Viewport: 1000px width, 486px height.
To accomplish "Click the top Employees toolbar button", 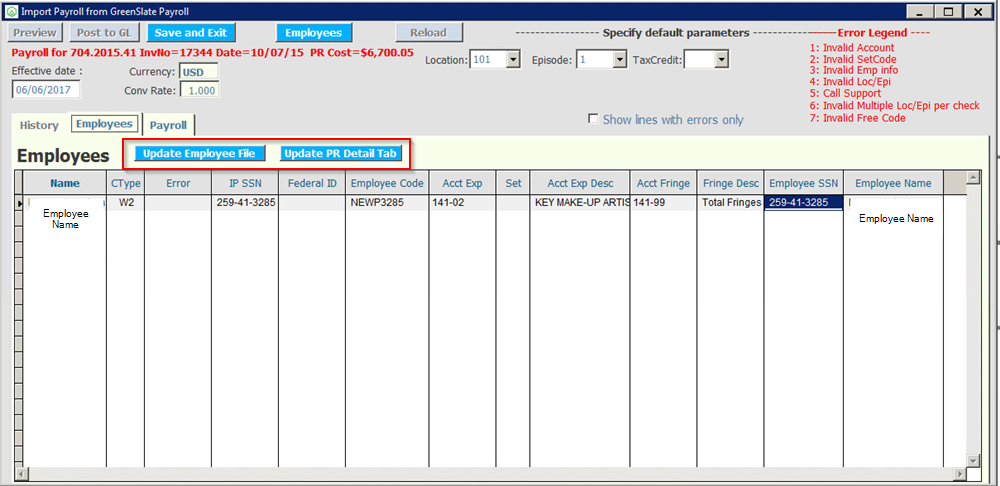I will pos(314,33).
